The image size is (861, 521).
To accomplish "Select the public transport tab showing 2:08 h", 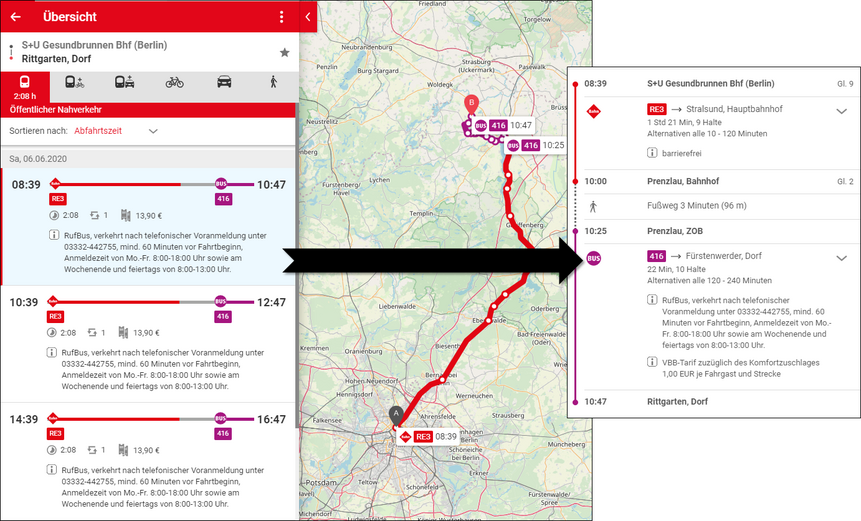I will click(x=25, y=87).
